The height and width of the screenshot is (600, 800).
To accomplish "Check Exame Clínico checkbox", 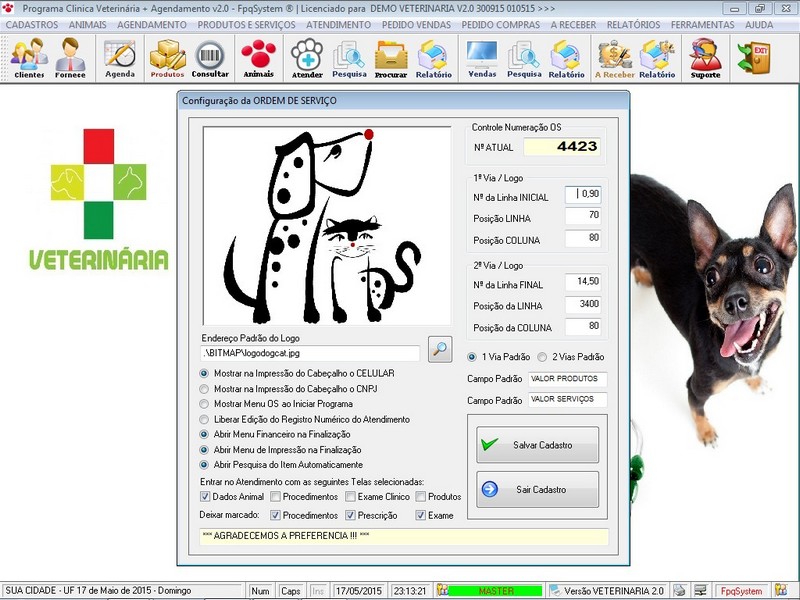I will 350,496.
